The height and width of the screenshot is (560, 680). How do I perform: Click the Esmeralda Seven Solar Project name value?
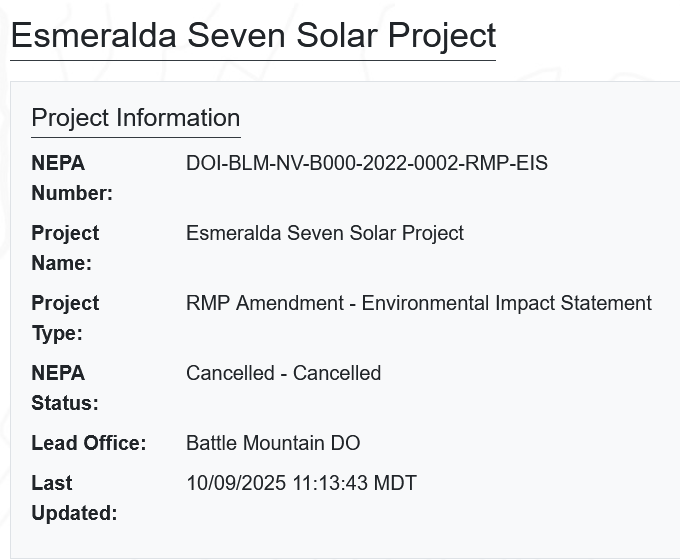(x=325, y=233)
